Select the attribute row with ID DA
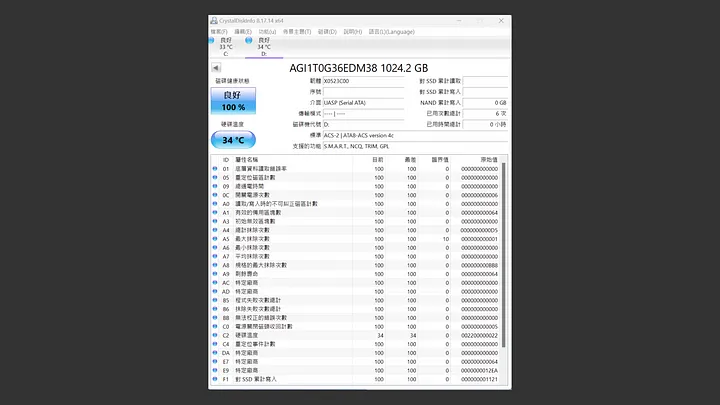Screen dimensions: 720x405 (x=356, y=353)
